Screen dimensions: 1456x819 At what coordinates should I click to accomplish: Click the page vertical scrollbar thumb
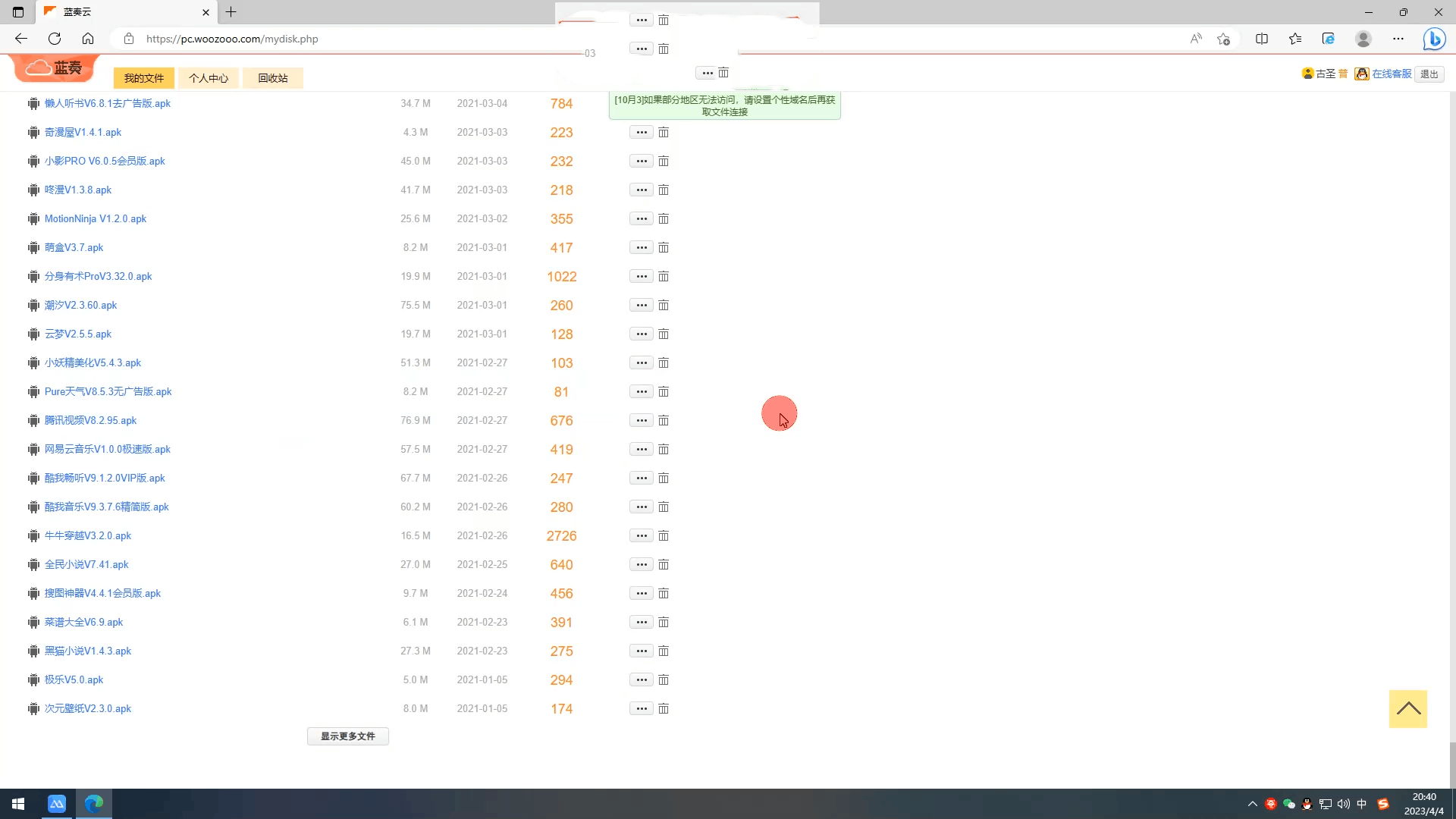1452,764
